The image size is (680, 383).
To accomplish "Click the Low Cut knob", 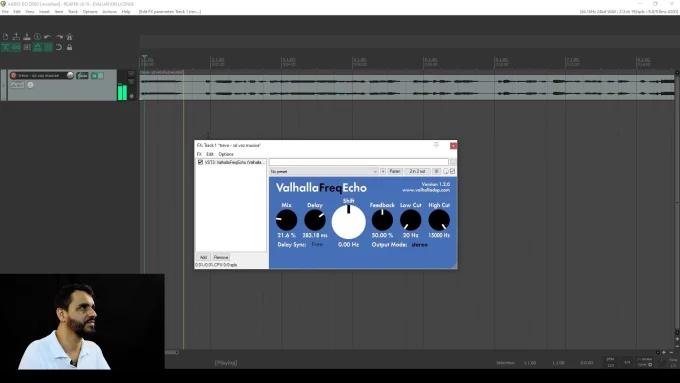I will point(410,220).
